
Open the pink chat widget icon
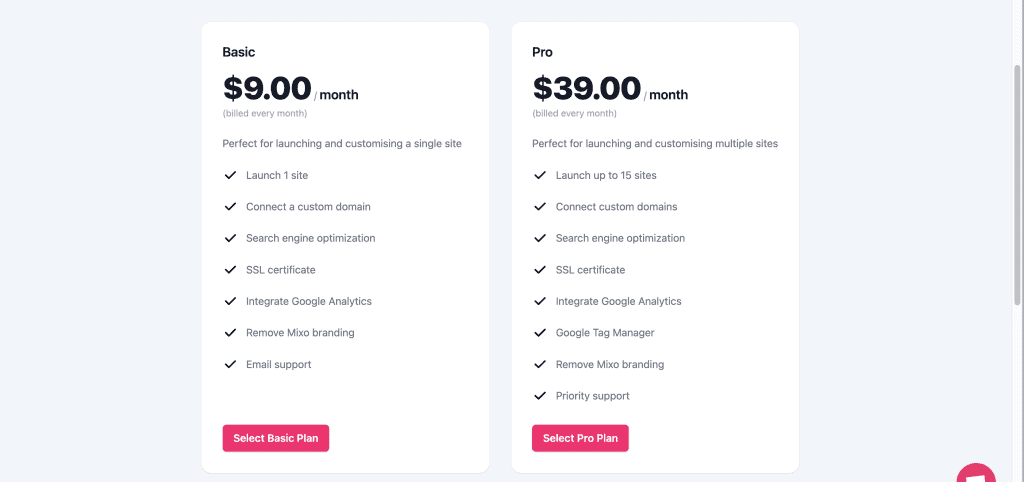pos(976,474)
